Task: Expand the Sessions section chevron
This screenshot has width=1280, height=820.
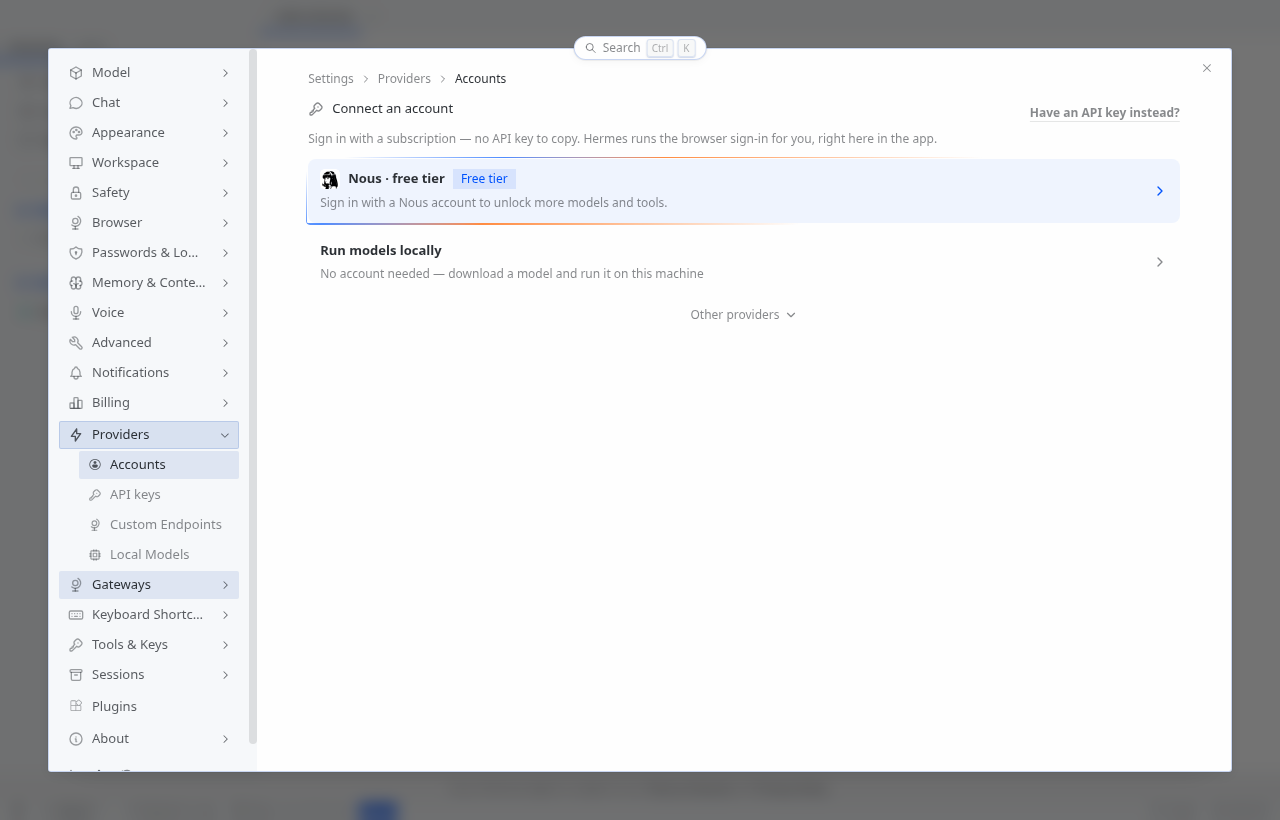Action: 226,675
